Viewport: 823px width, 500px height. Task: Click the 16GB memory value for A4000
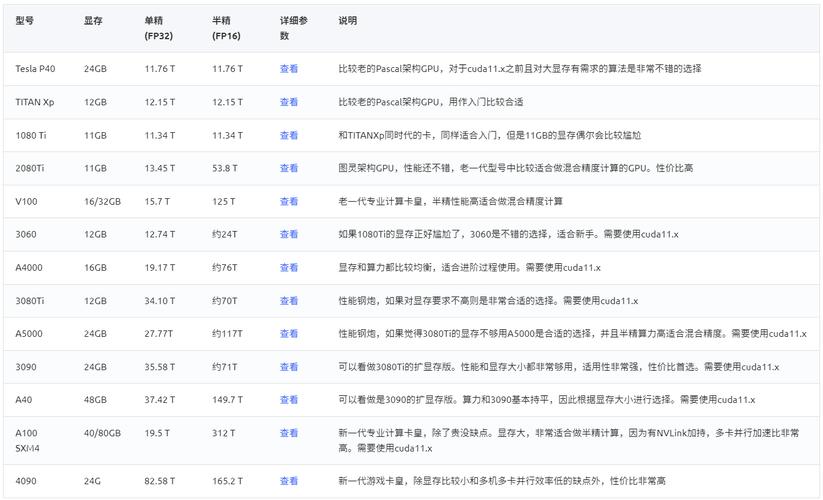(95, 268)
